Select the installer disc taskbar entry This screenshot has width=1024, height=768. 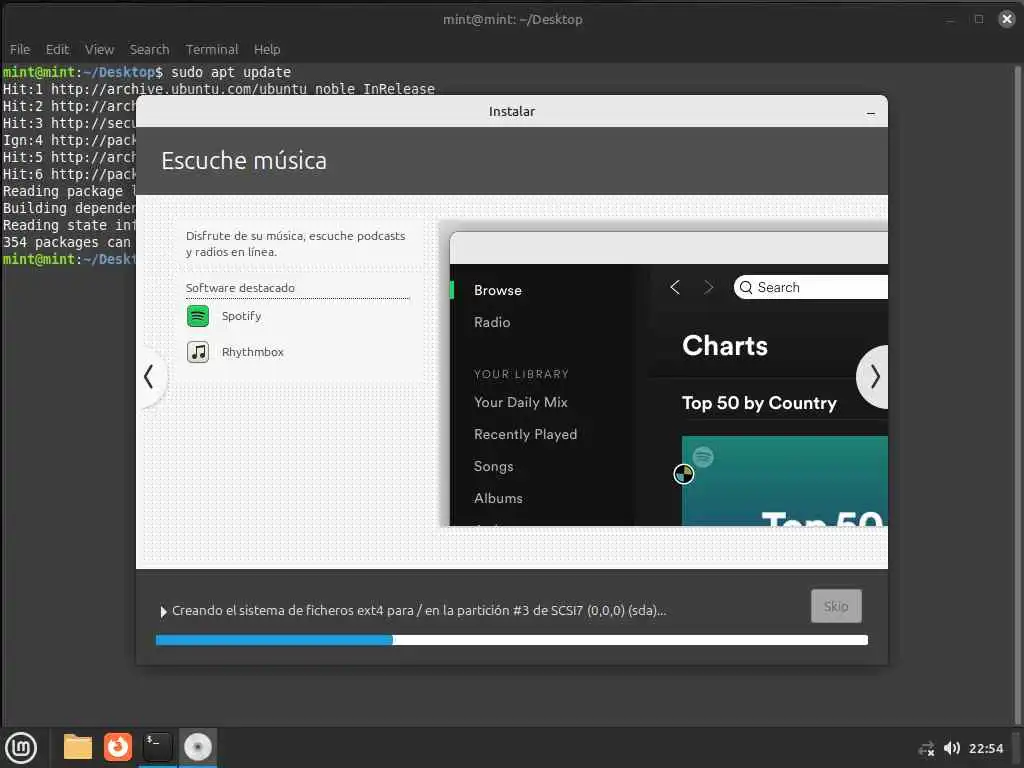(198, 747)
